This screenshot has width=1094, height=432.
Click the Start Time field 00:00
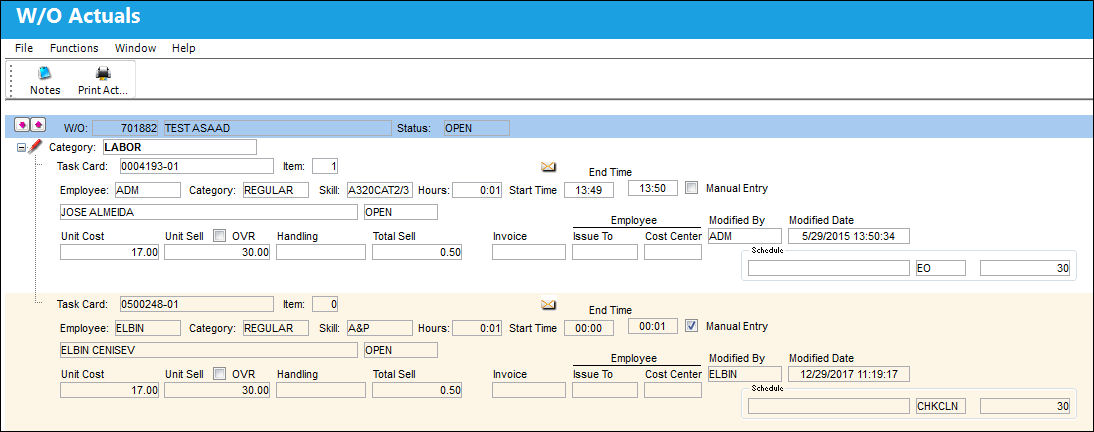coord(589,328)
